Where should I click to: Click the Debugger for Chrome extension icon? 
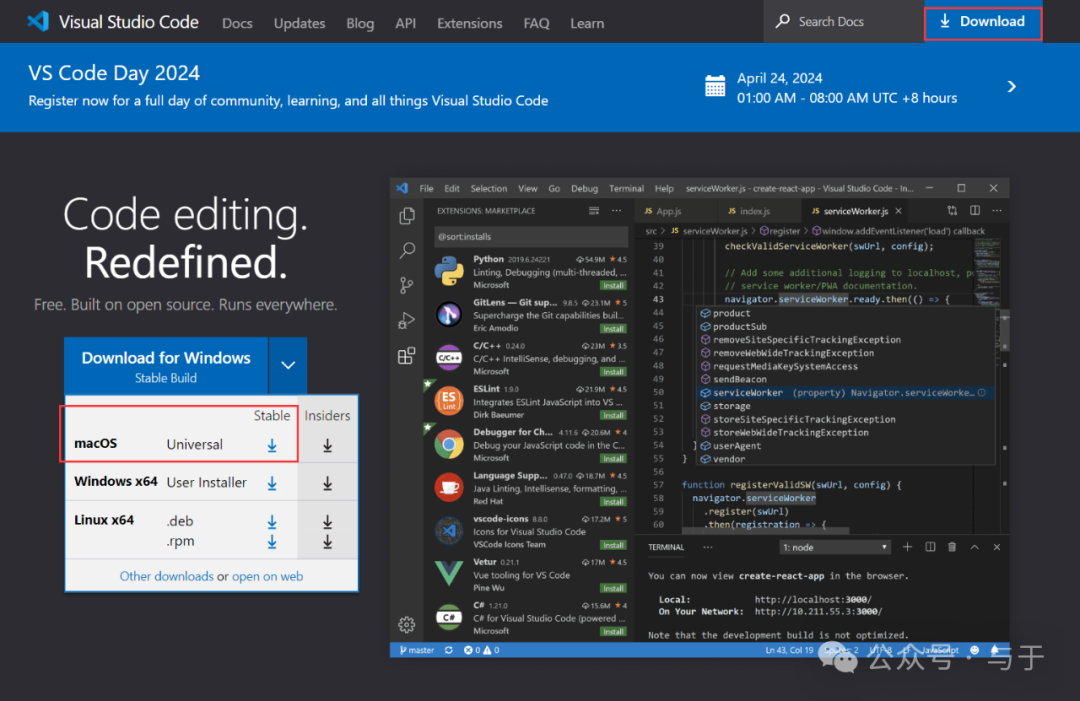pyautogui.click(x=449, y=444)
